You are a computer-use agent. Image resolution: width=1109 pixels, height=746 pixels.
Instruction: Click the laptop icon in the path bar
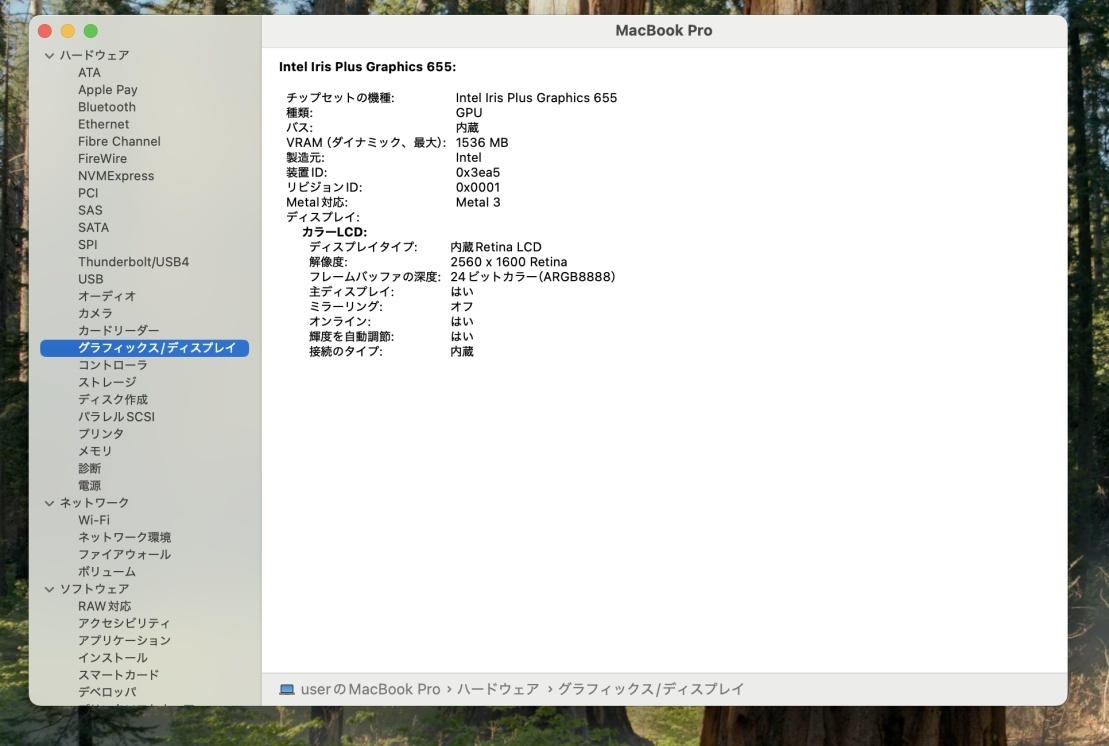tap(287, 689)
